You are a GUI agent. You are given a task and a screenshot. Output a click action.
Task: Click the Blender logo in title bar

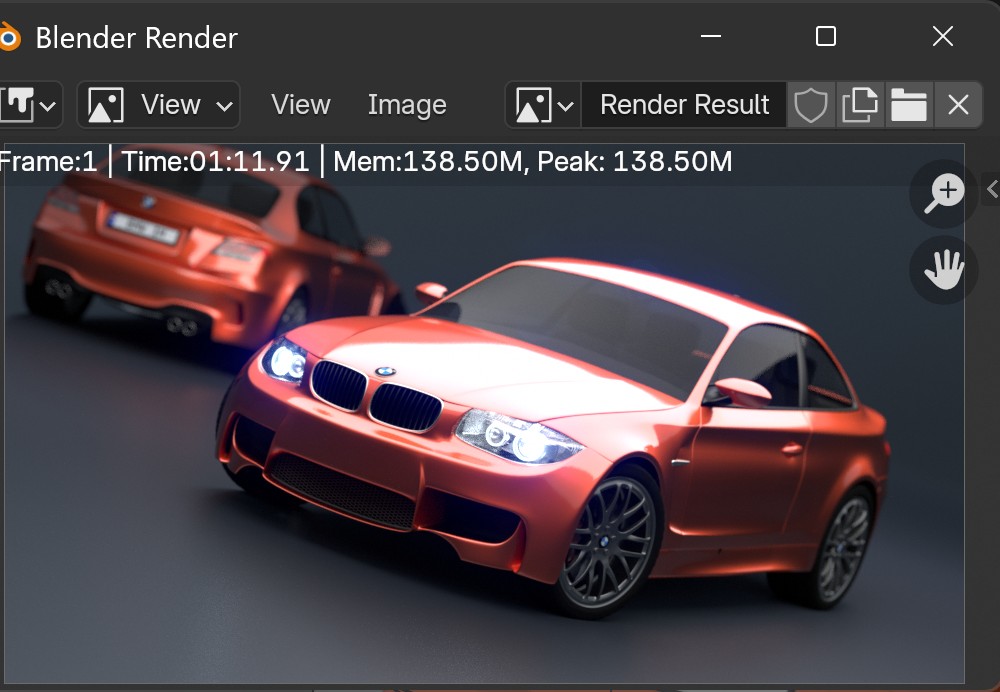coord(9,38)
